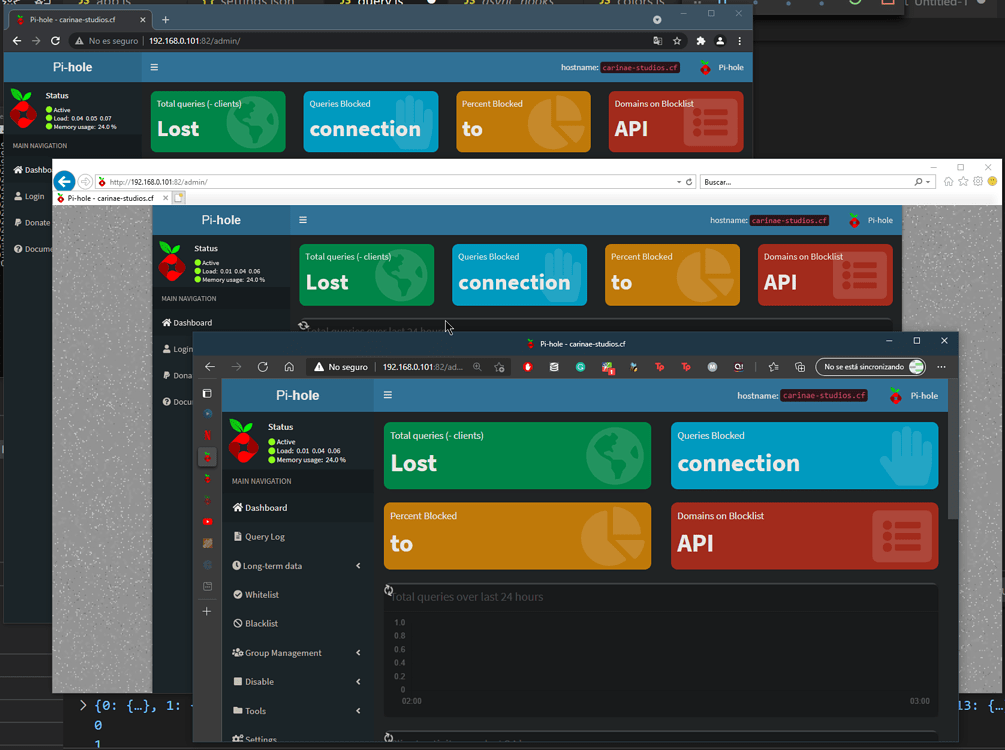The width and height of the screenshot is (1005, 750).
Task: Click Total queries card in Edge window
Action: coord(517,455)
